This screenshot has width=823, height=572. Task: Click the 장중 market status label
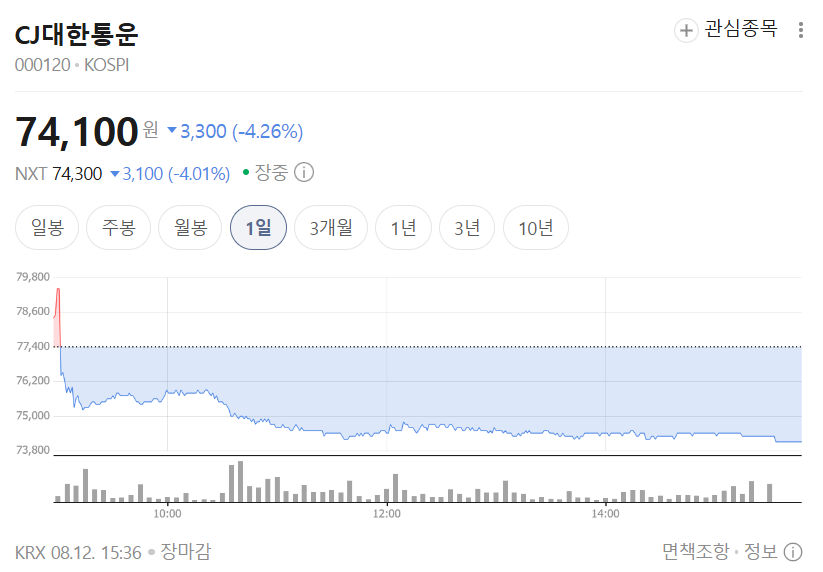271,172
